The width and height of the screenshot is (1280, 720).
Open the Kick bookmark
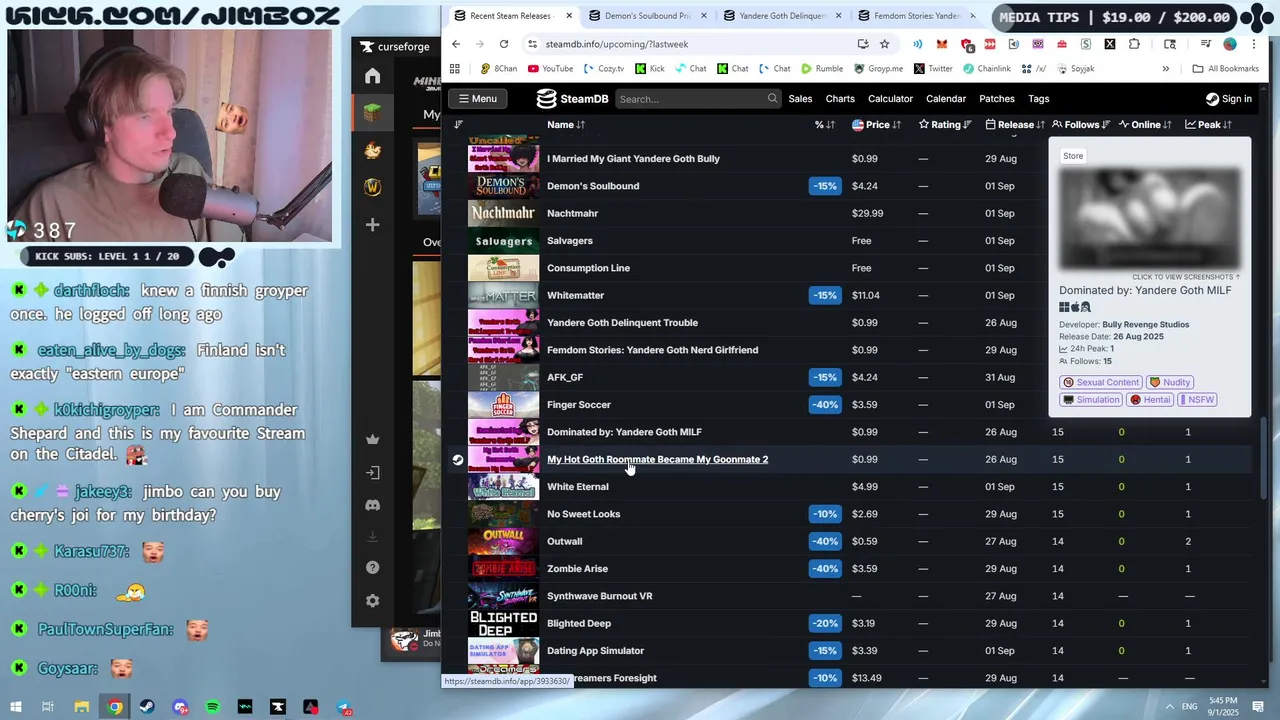click(649, 69)
